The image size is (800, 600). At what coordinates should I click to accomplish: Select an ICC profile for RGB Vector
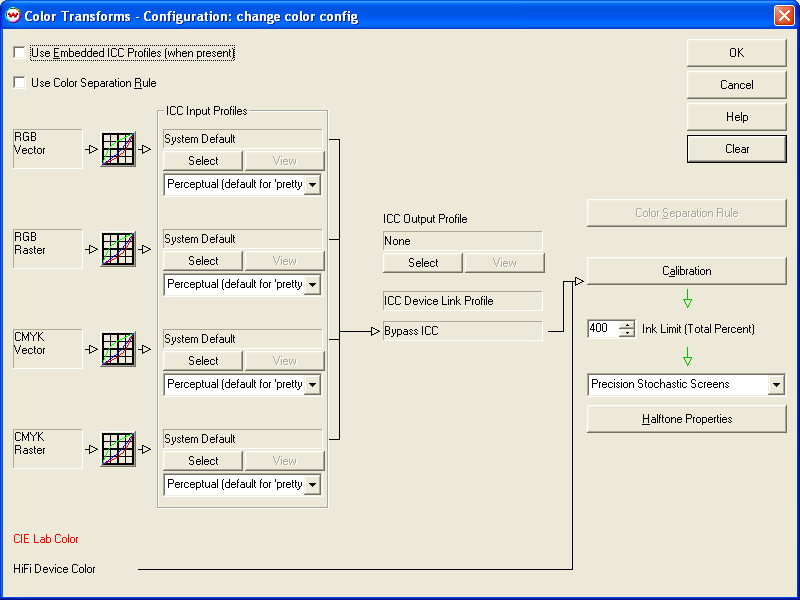pyautogui.click(x=203, y=161)
